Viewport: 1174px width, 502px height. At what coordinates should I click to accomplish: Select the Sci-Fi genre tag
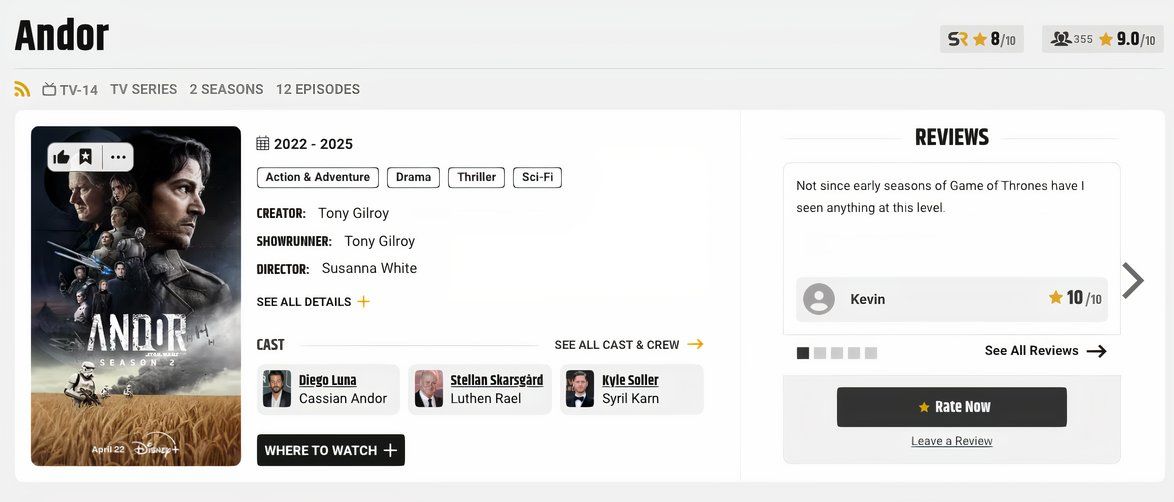point(537,177)
